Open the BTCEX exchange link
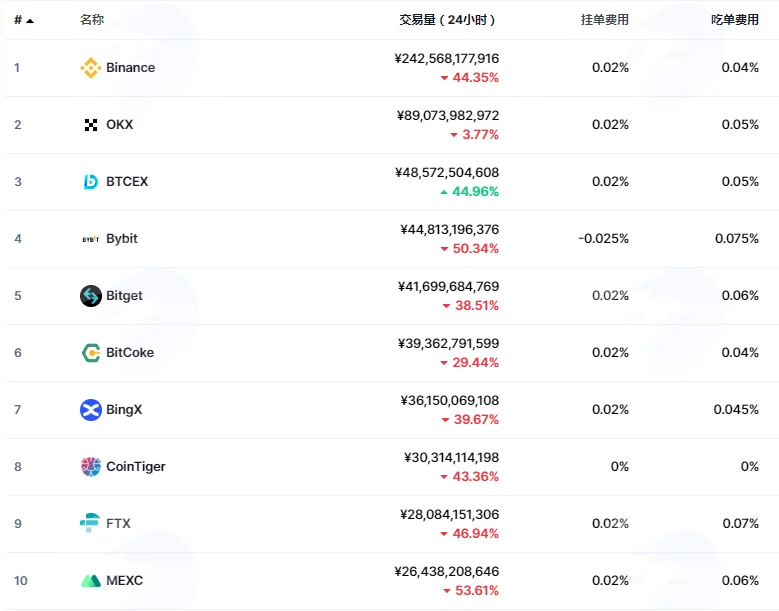The image size is (779, 611). [127, 182]
